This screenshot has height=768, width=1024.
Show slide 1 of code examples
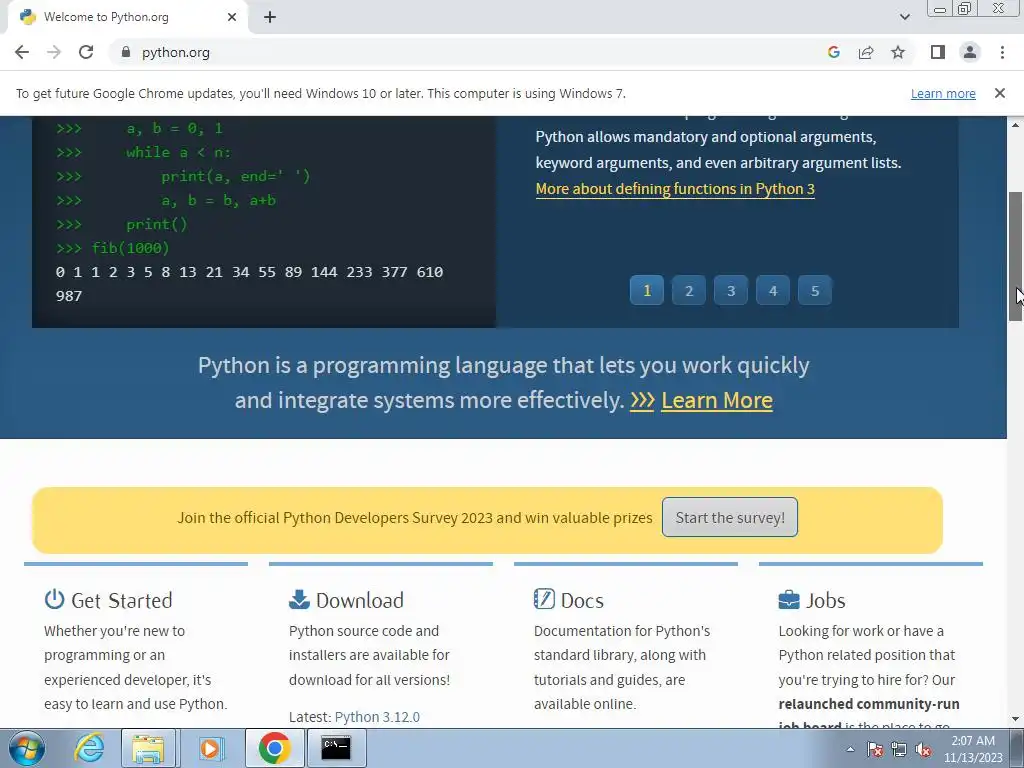coord(647,291)
